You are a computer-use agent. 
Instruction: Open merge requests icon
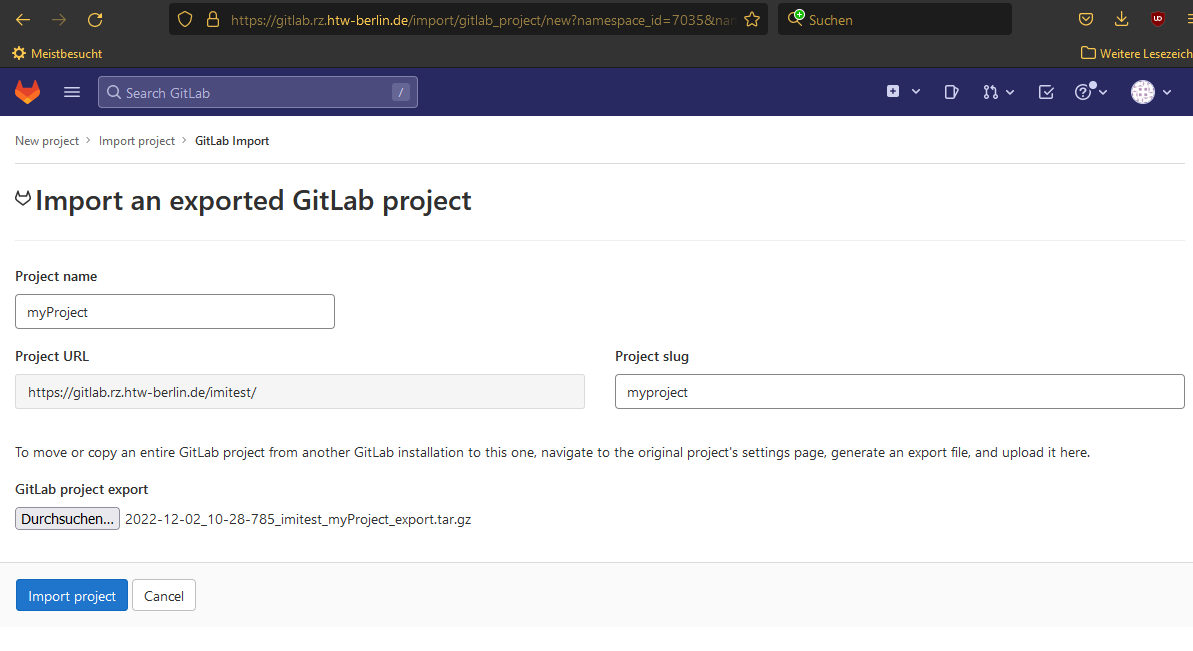coord(990,92)
